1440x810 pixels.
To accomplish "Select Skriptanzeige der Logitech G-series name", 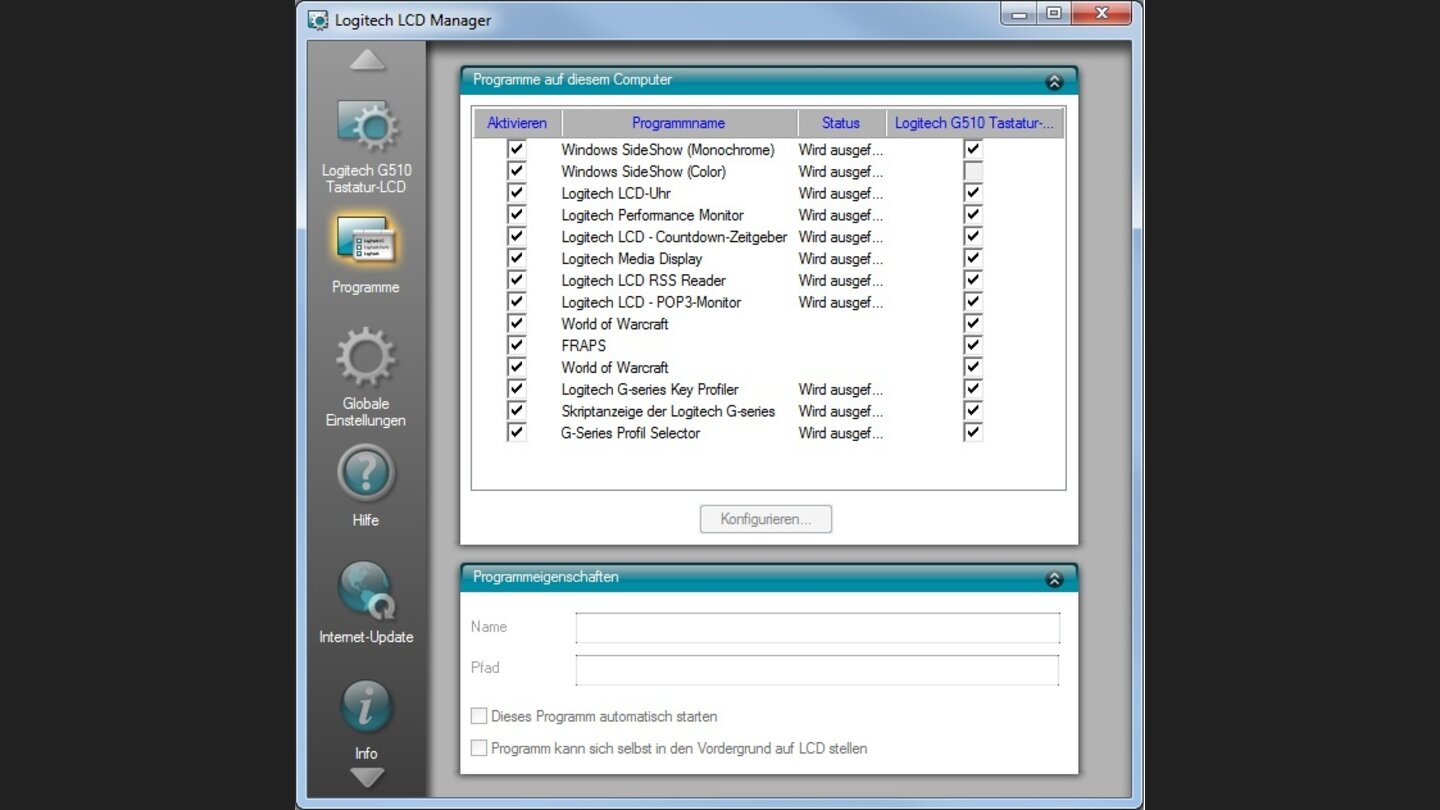I will click(668, 411).
